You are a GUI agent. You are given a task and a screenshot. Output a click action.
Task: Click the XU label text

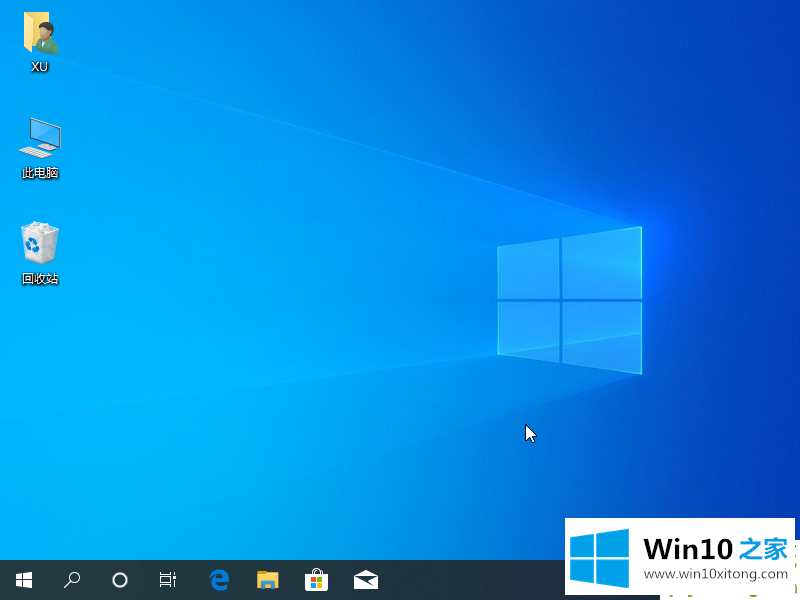point(40,67)
